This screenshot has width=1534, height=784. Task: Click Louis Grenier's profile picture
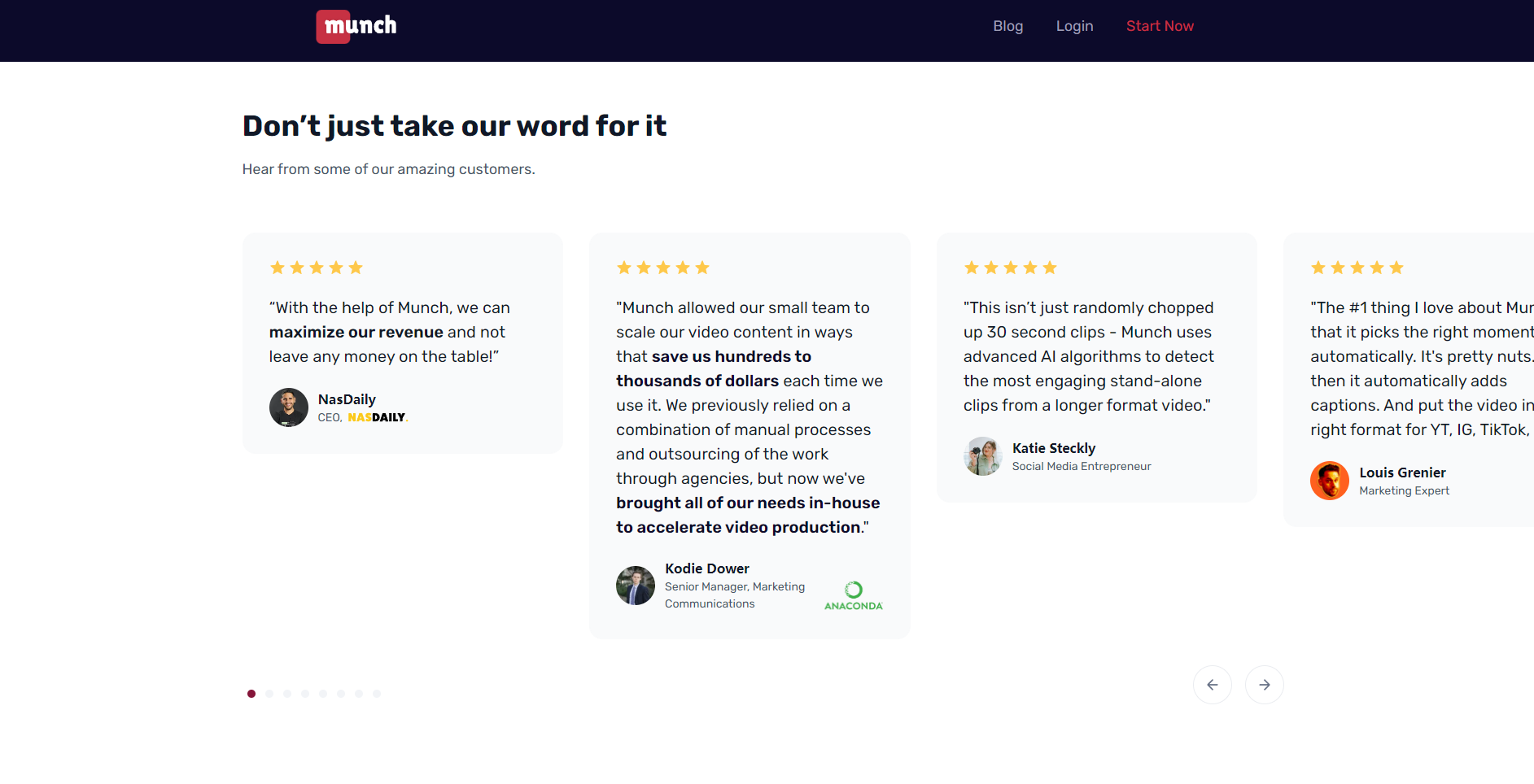(1330, 481)
